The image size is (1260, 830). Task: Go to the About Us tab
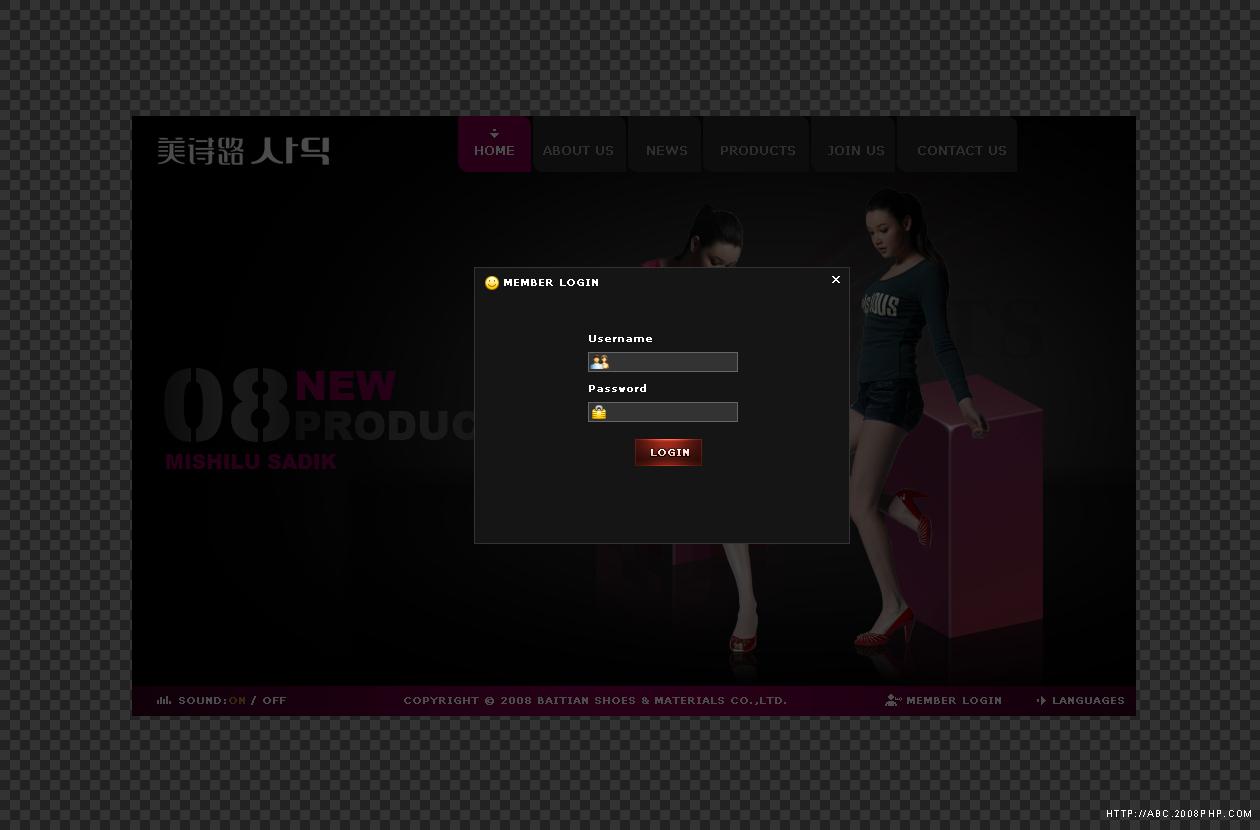click(x=578, y=151)
